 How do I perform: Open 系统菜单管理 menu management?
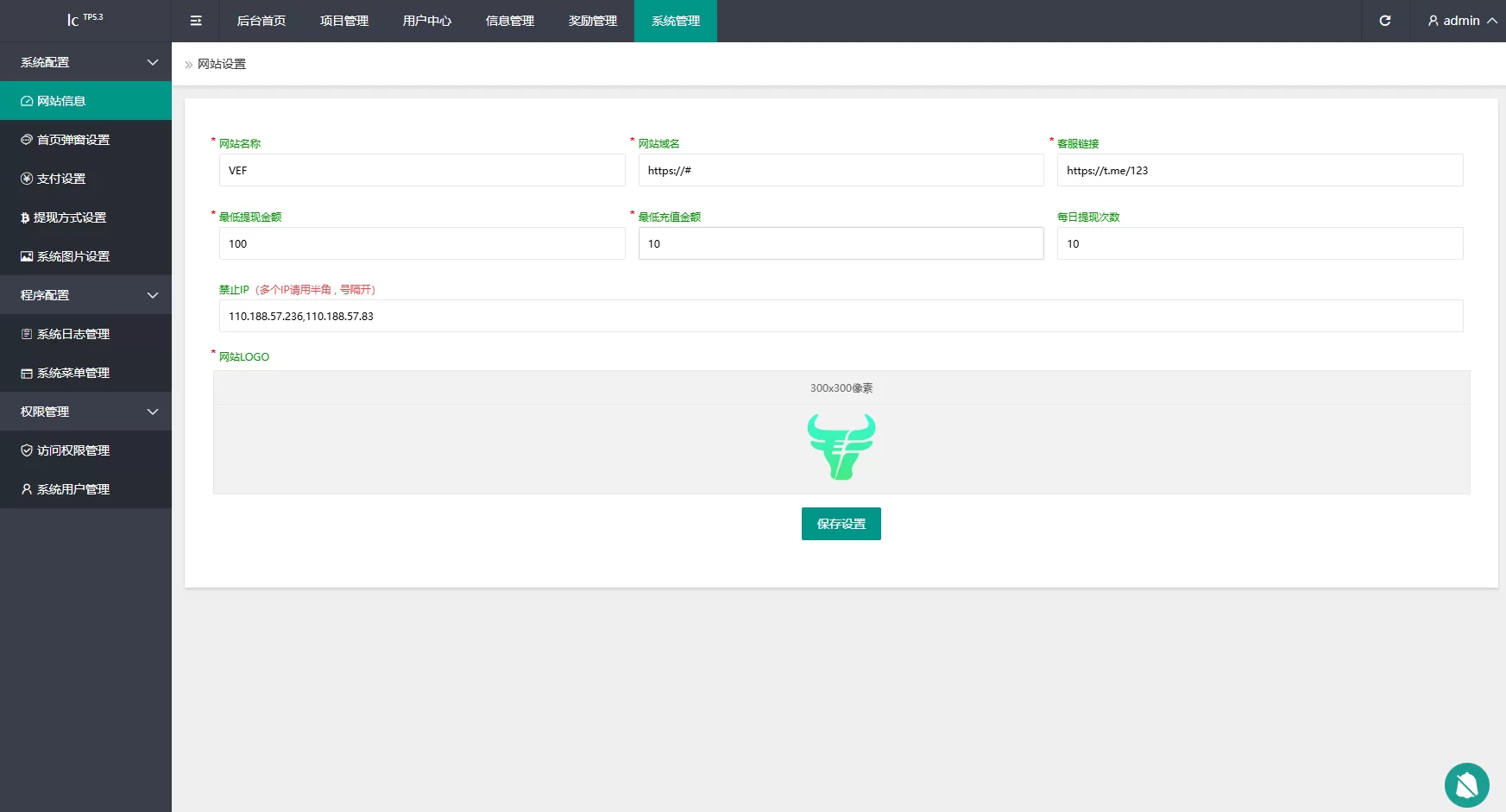[x=73, y=373]
